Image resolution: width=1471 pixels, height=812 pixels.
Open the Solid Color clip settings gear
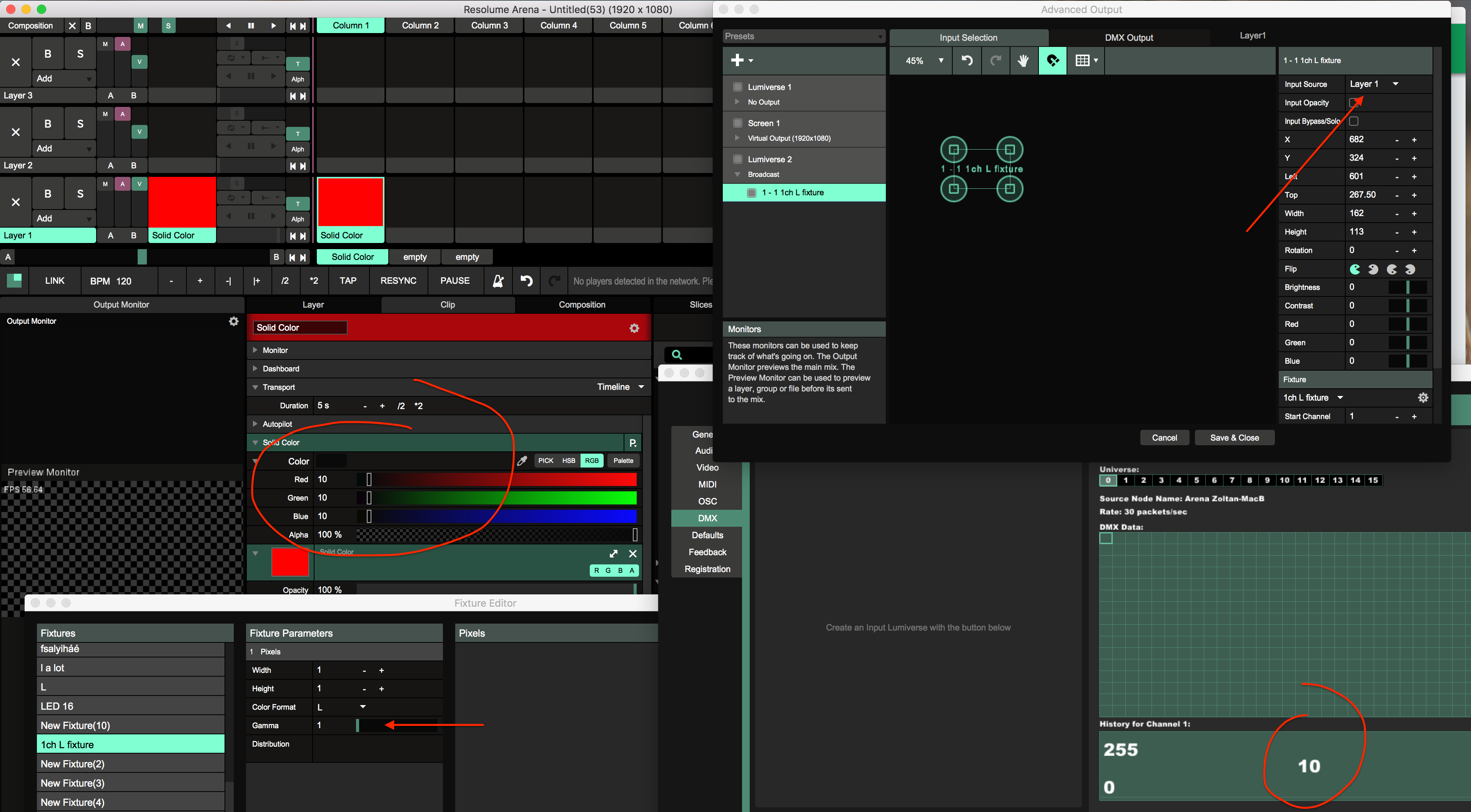click(634, 328)
